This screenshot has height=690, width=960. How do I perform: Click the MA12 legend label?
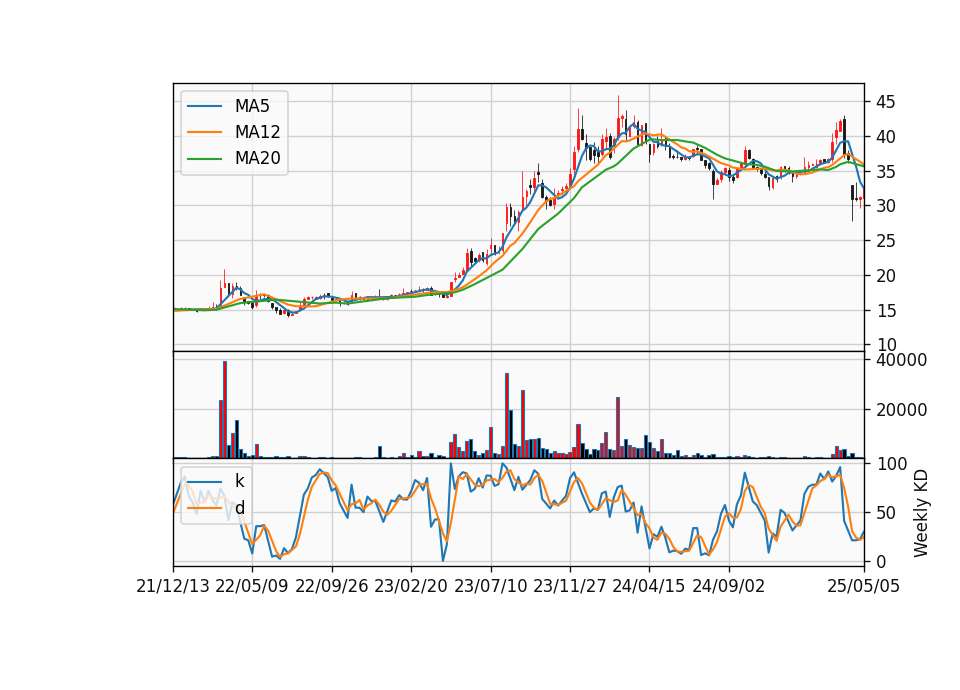257,132
